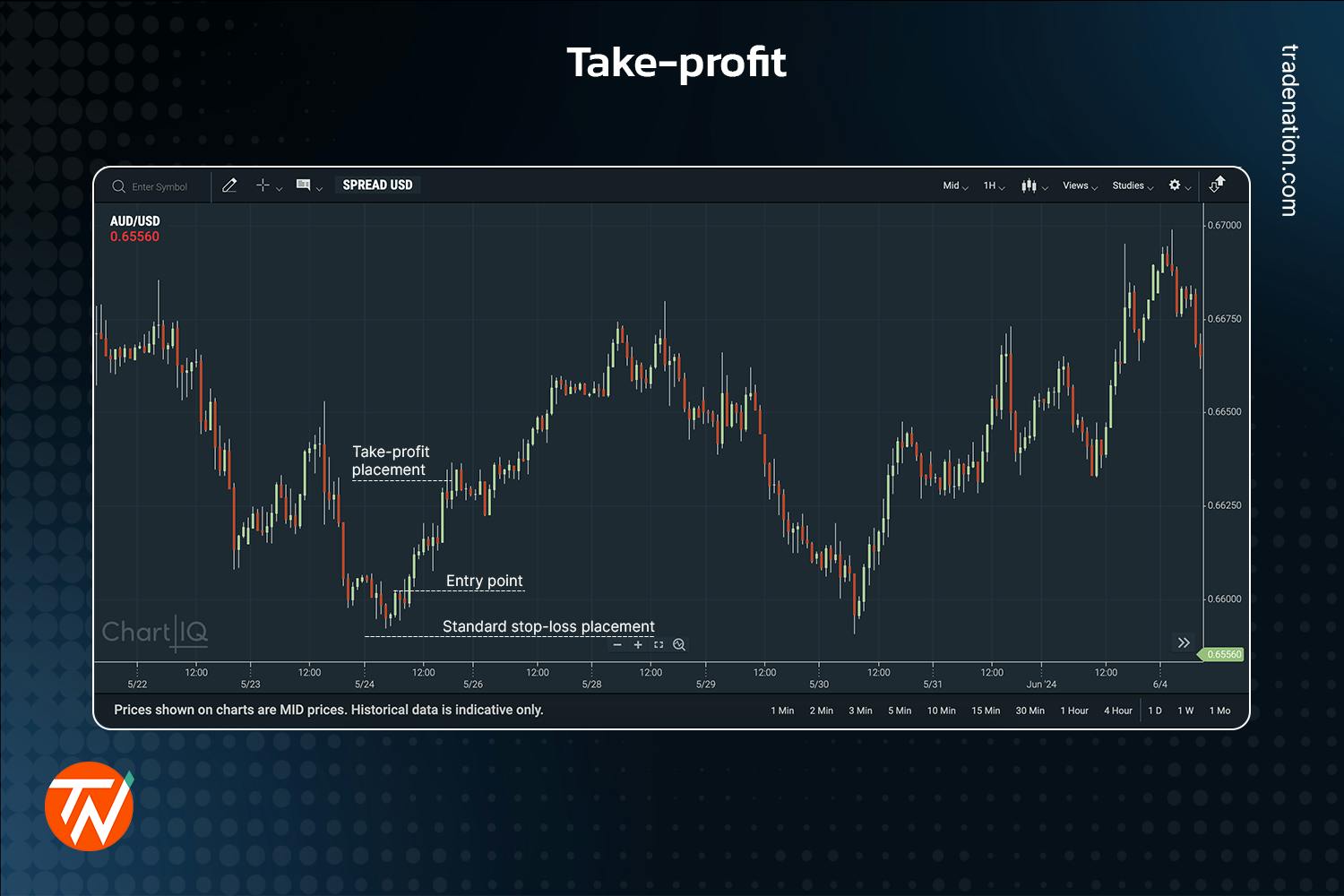
Task: Click the zoom-out minus icon
Action: point(616,645)
